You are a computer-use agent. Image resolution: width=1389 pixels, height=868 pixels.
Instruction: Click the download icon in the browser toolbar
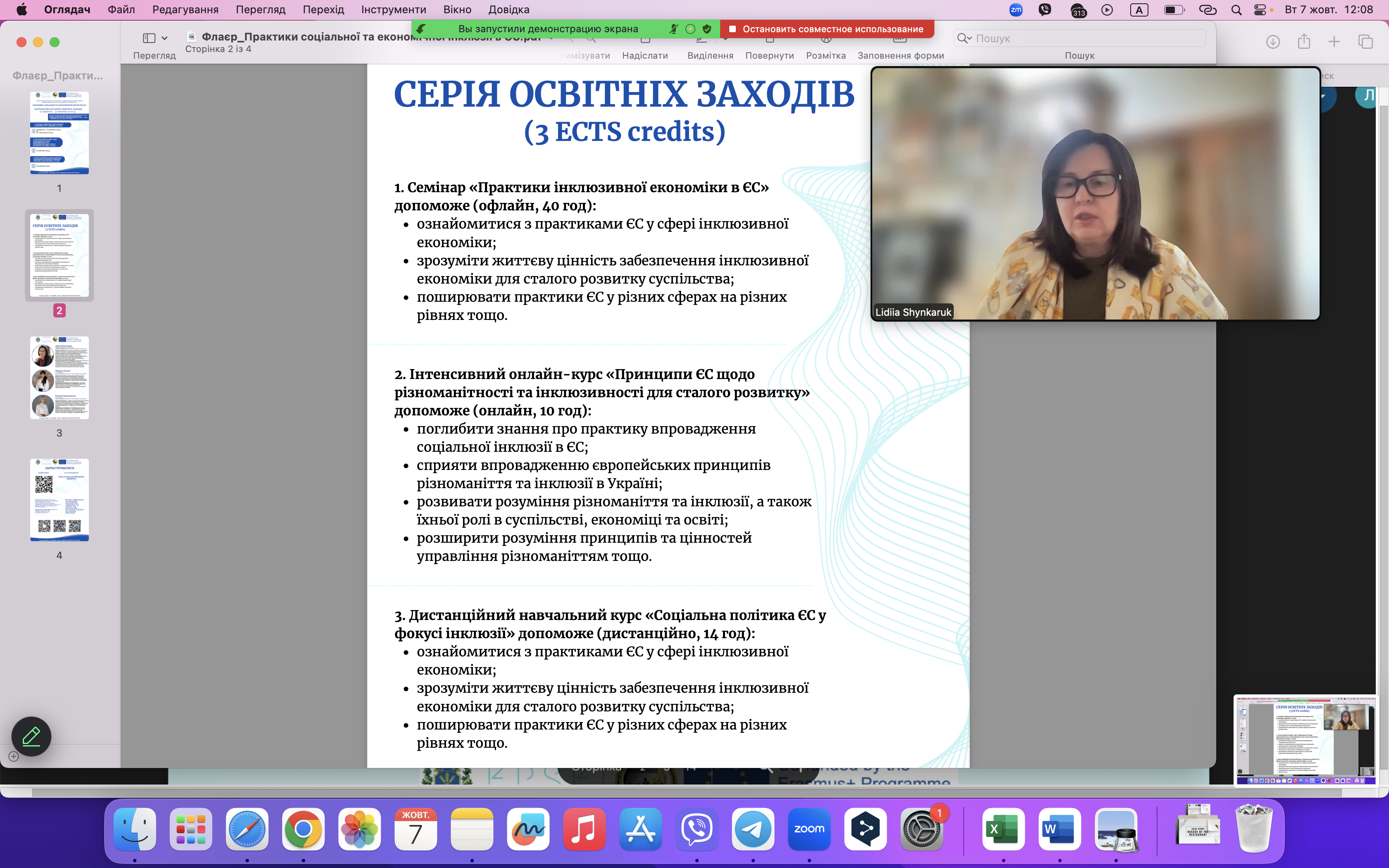click(x=1272, y=41)
